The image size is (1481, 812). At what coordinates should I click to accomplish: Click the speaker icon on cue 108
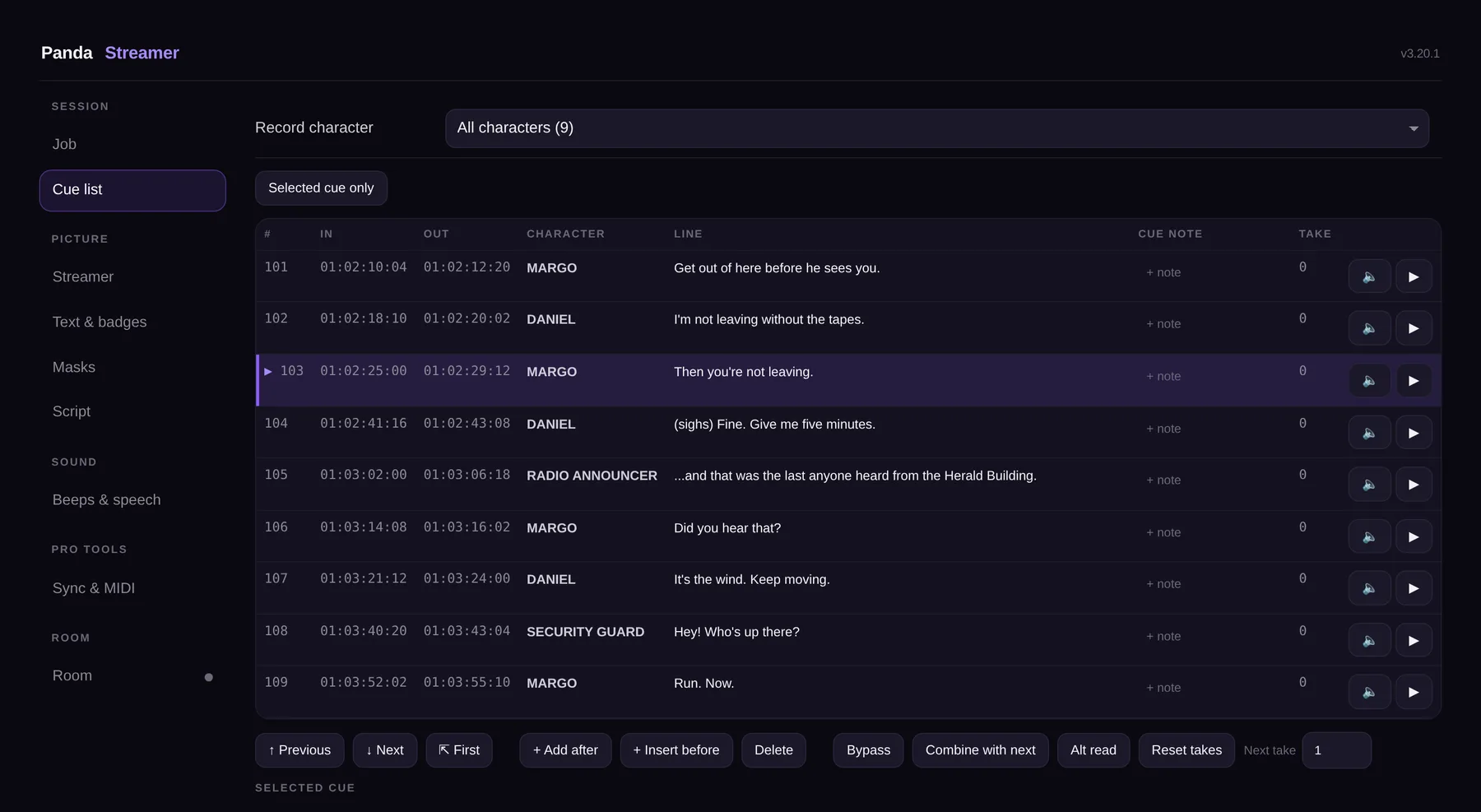1369,640
